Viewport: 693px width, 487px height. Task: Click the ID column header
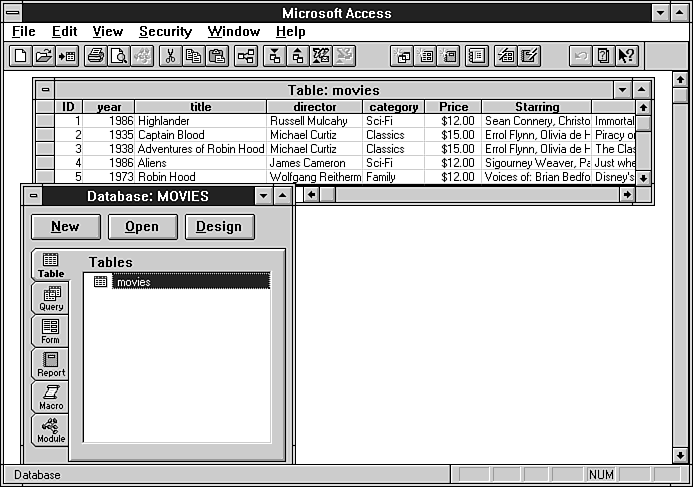[69, 107]
